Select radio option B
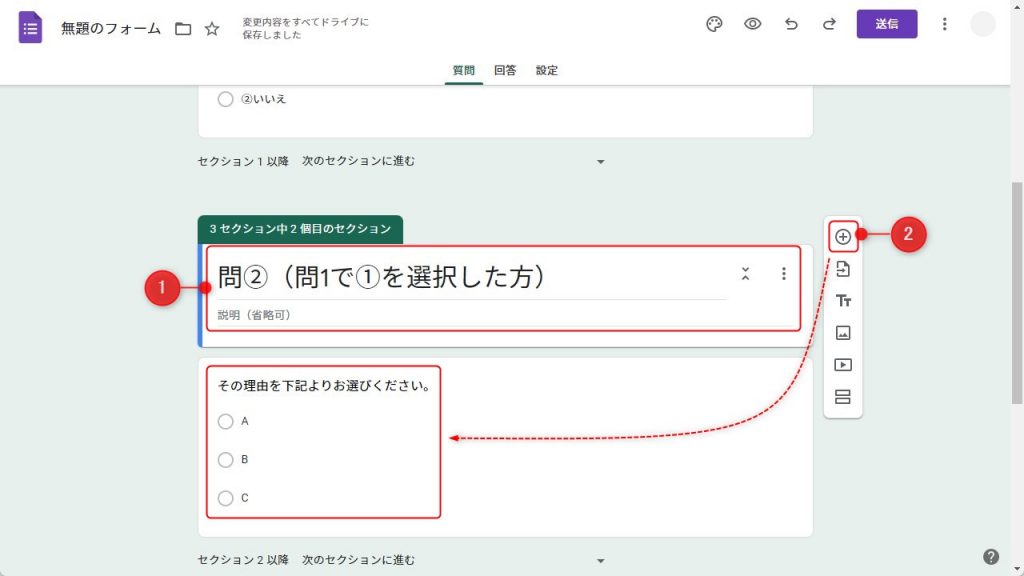Viewport: 1024px width, 576px height. coord(225,460)
